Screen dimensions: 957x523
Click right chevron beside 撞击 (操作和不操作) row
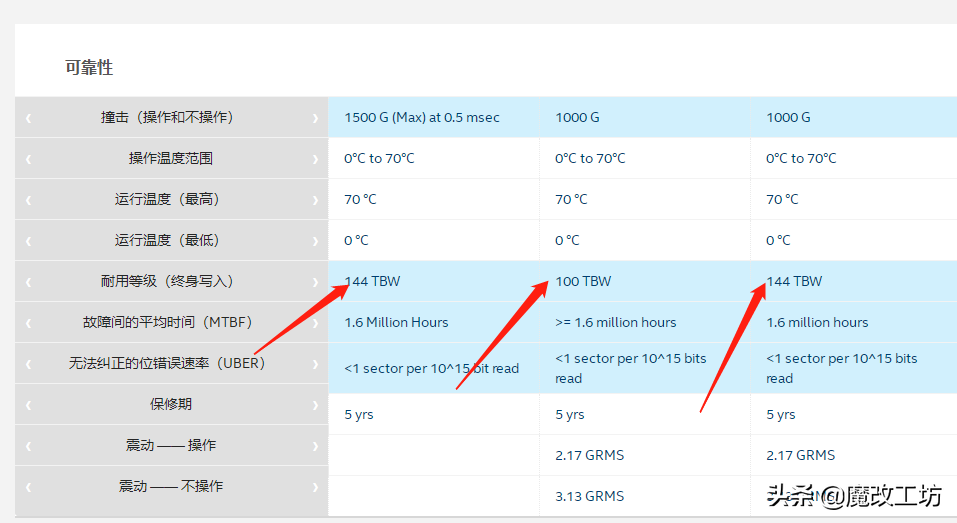click(x=315, y=118)
